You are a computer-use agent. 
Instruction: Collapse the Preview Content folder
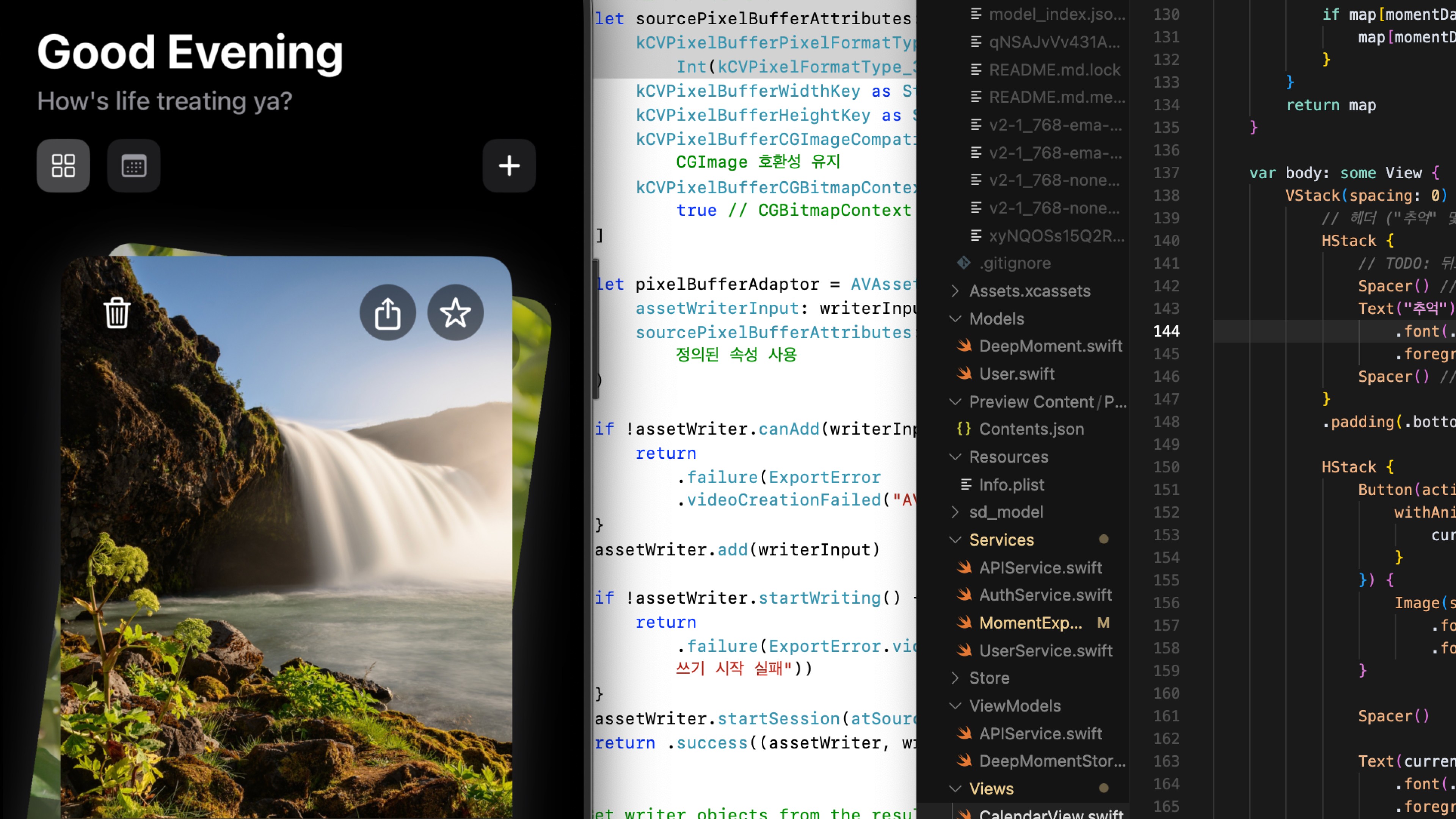pyautogui.click(x=955, y=402)
